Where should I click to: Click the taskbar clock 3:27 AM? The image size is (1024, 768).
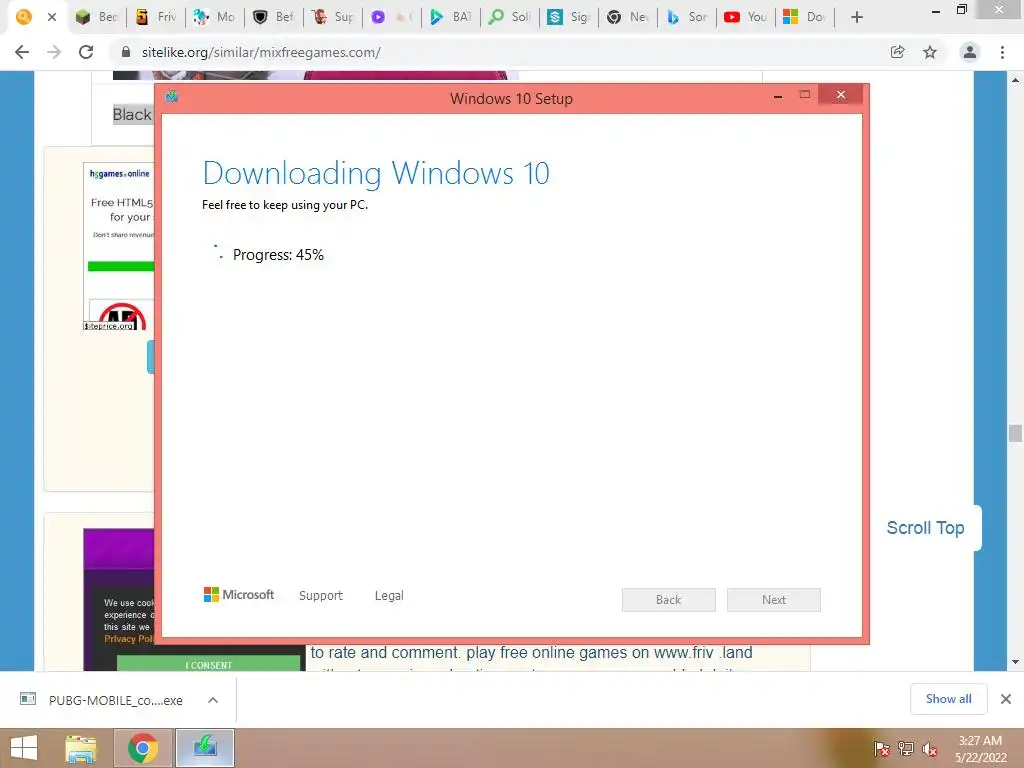[x=980, y=741]
